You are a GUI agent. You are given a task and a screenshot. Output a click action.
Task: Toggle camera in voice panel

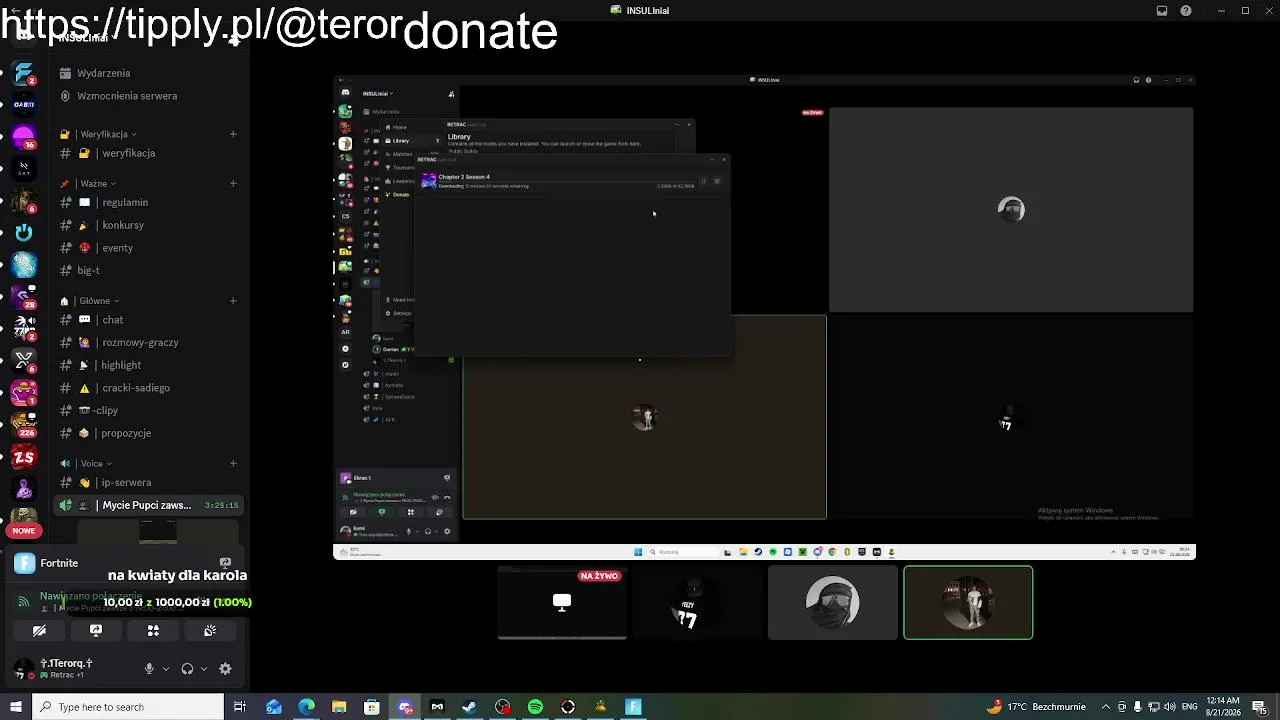39,631
